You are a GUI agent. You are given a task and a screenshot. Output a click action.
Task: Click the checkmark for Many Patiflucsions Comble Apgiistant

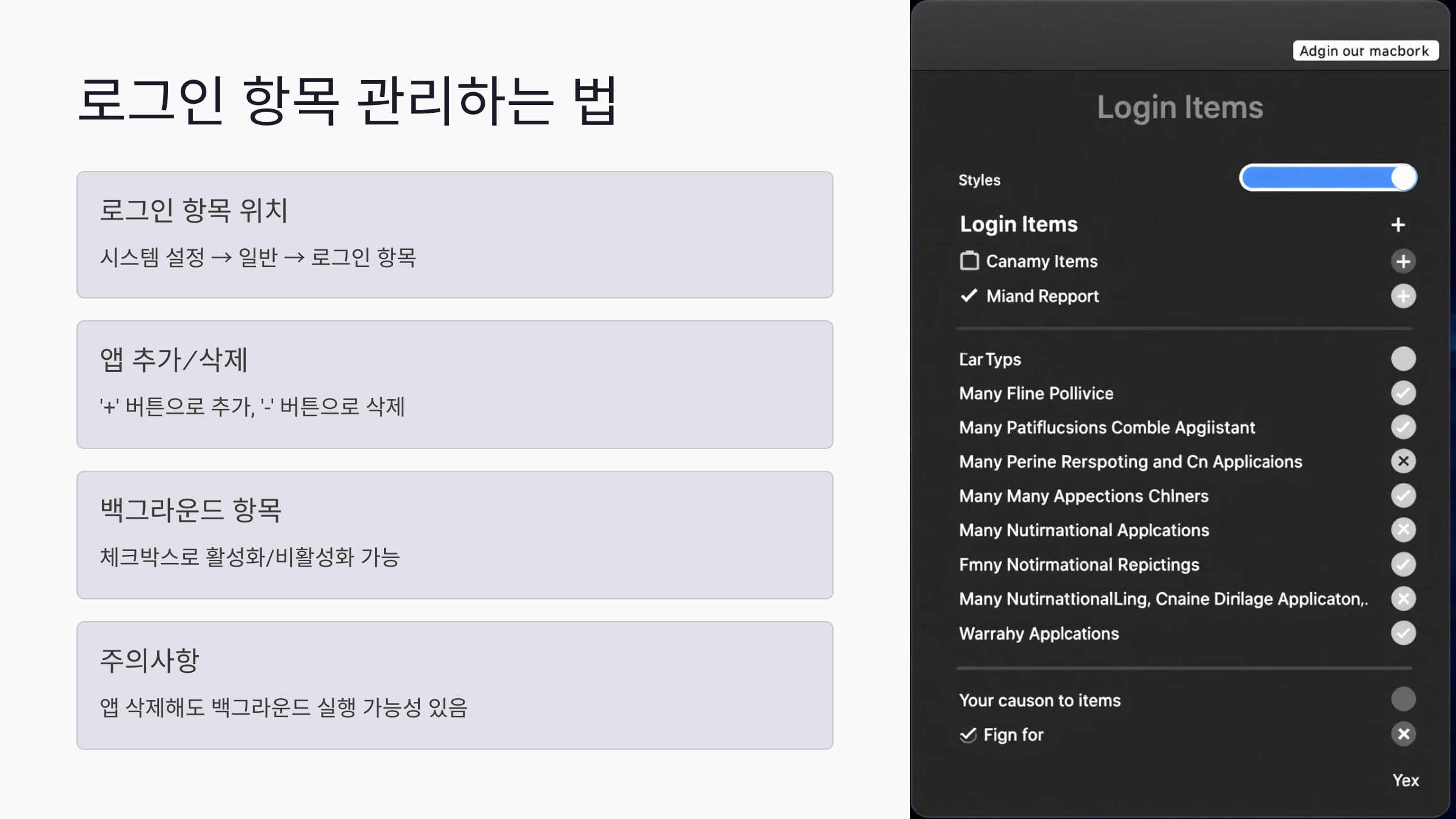1403,427
